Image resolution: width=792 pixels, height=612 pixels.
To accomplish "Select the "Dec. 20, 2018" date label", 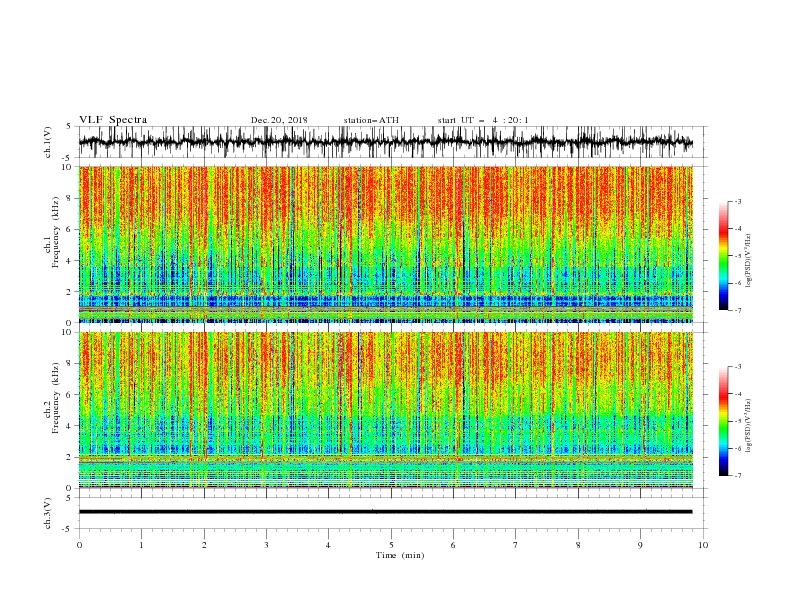I will [x=279, y=120].
